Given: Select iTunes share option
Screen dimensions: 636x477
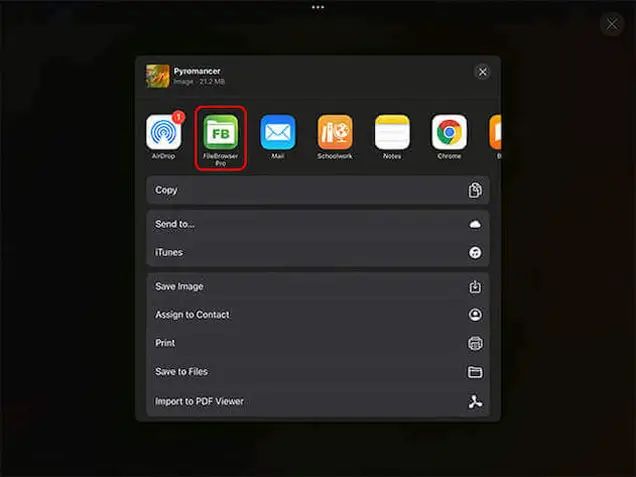Looking at the screenshot, I should (x=318, y=252).
